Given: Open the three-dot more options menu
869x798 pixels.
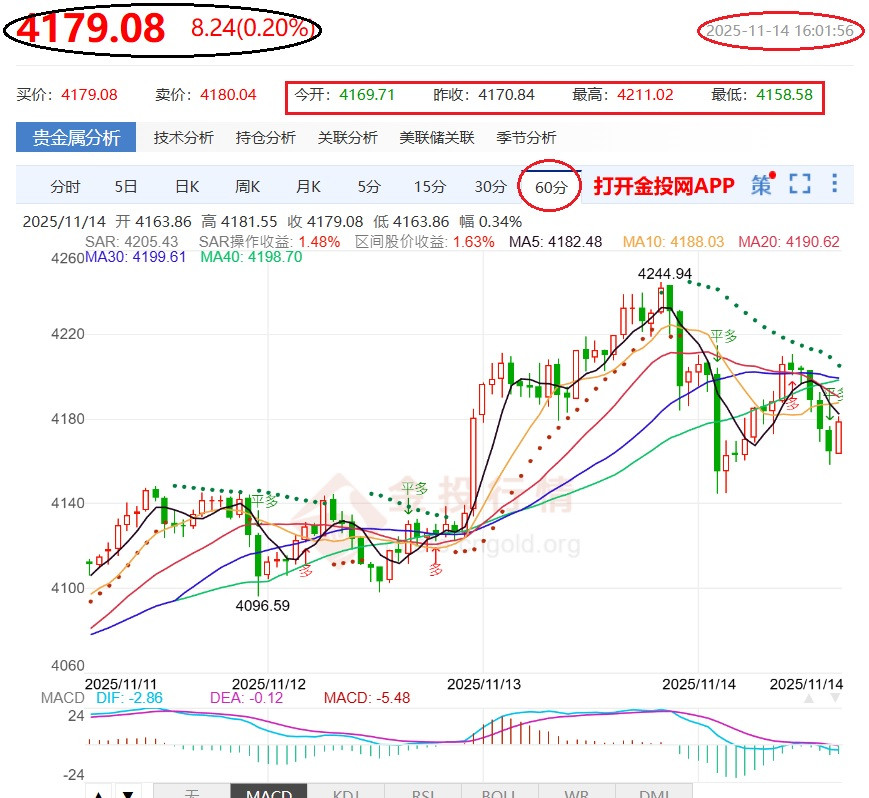Looking at the screenshot, I should [835, 185].
